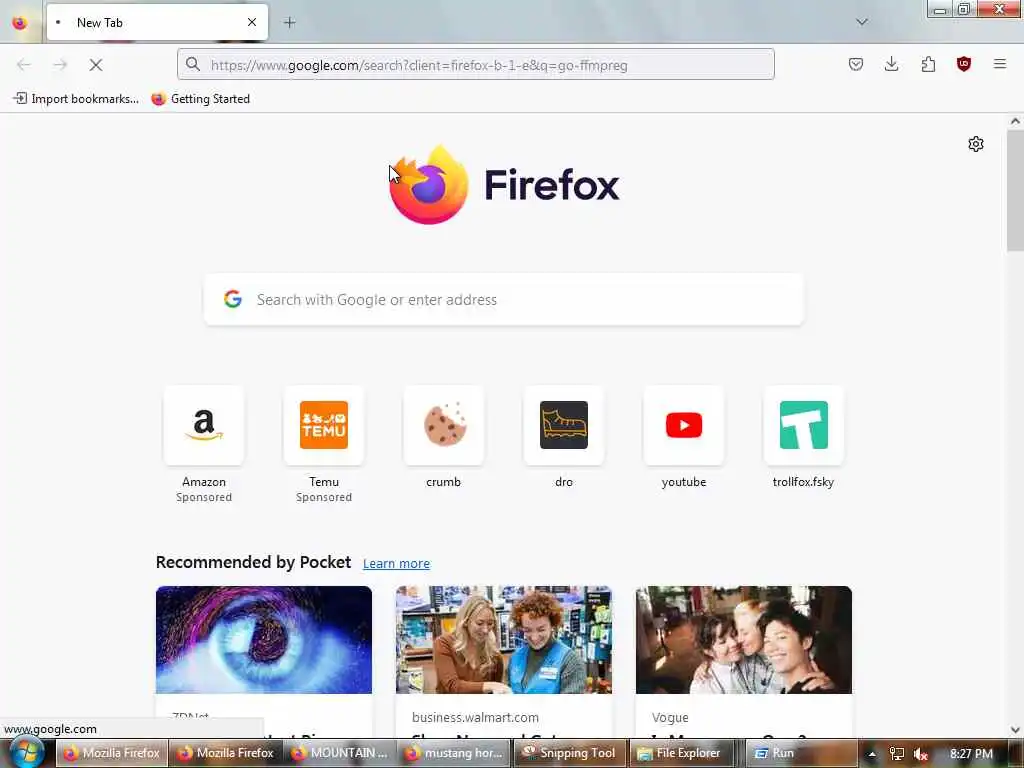Open Save to Pocket icon

tap(856, 64)
